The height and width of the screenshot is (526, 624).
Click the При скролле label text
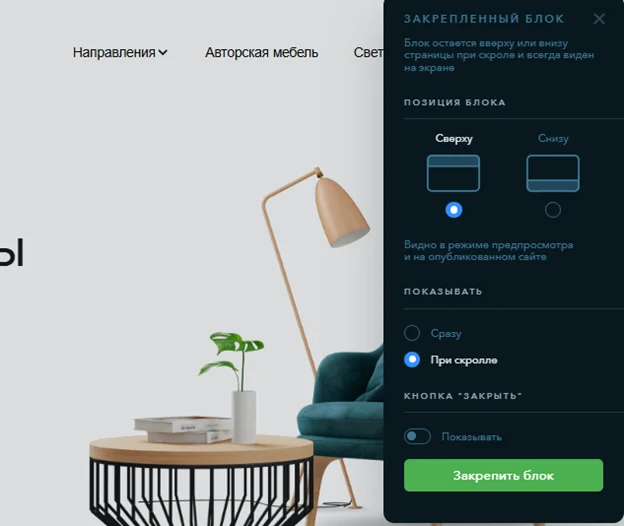tap(464, 360)
